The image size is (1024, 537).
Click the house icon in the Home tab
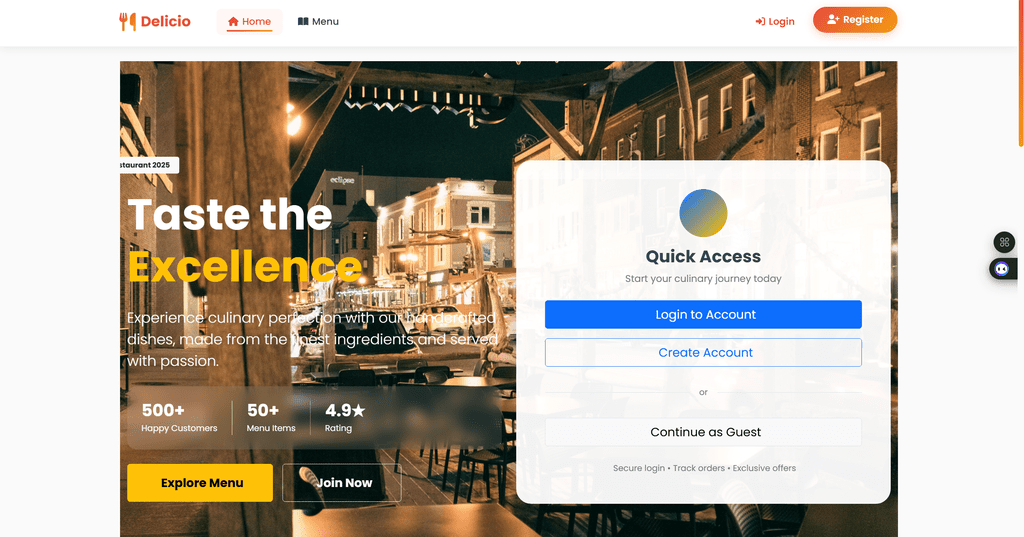tap(233, 22)
